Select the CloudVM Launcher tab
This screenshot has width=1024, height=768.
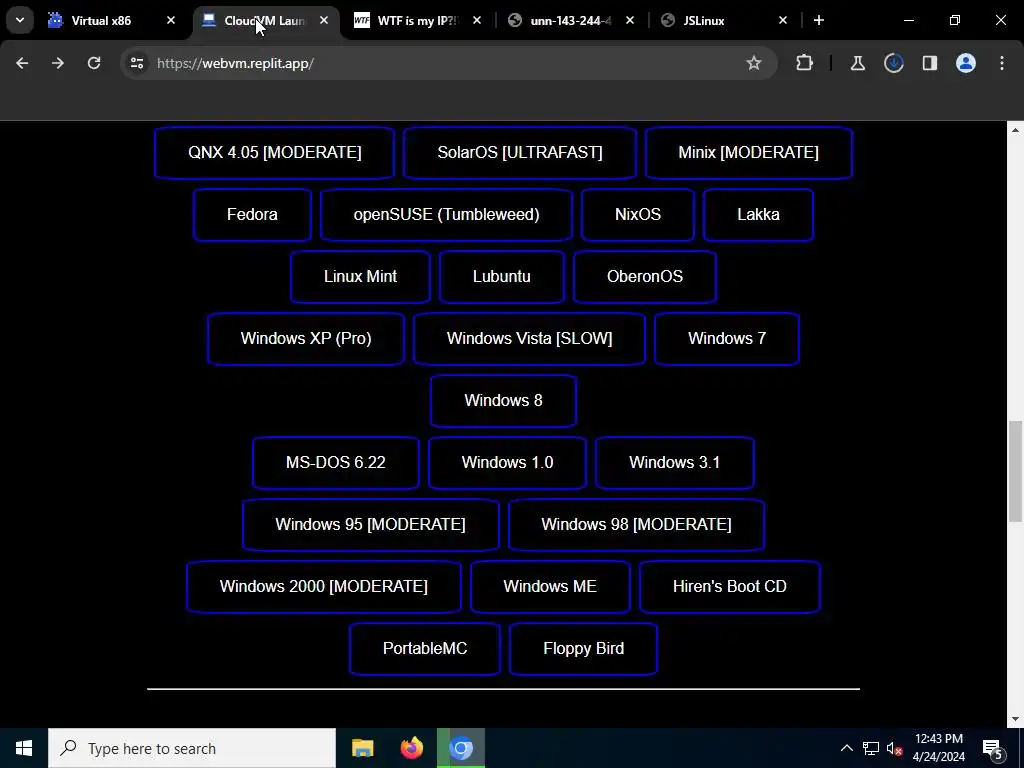point(264,20)
